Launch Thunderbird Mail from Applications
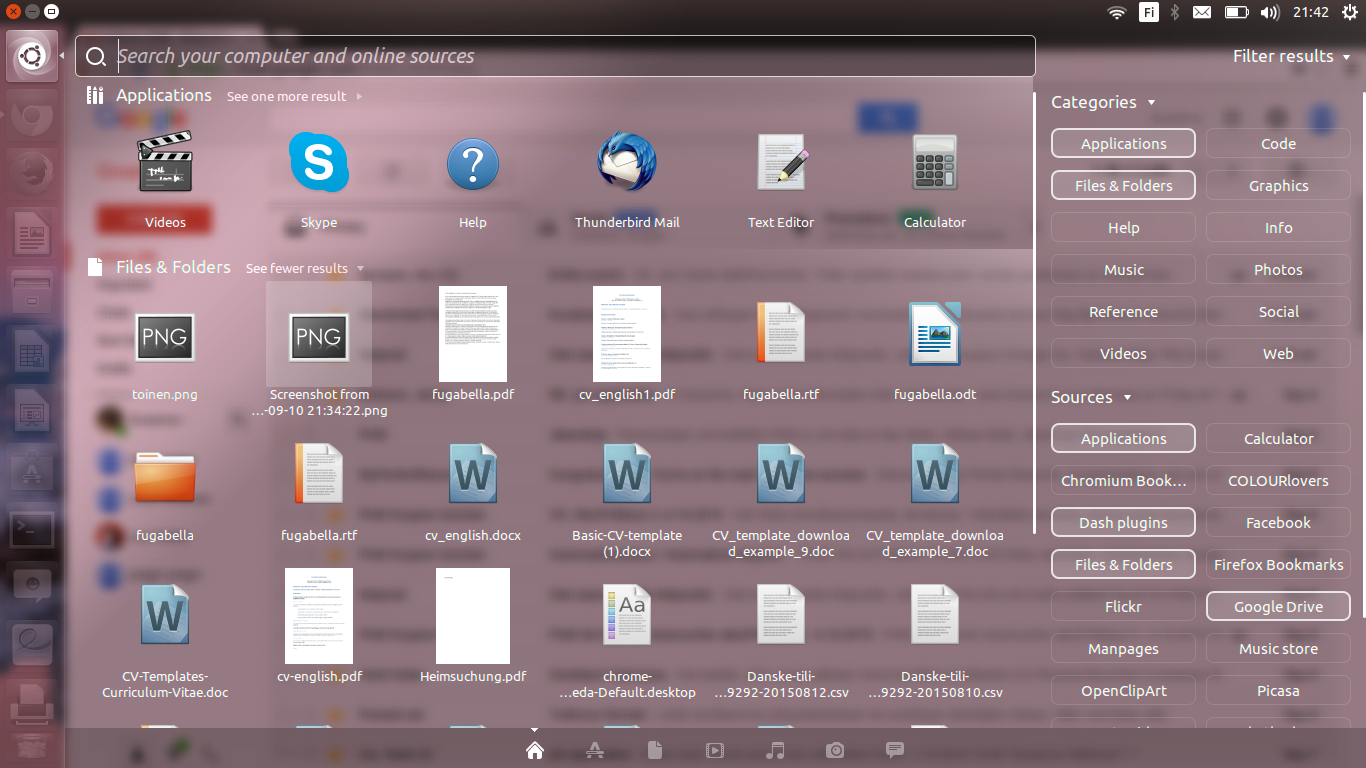1366x768 pixels. point(627,162)
